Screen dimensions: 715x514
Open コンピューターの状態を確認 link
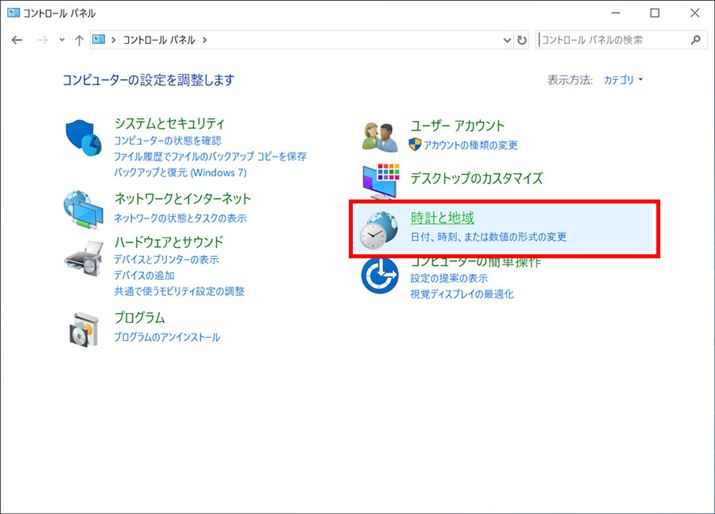pyautogui.click(x=167, y=140)
